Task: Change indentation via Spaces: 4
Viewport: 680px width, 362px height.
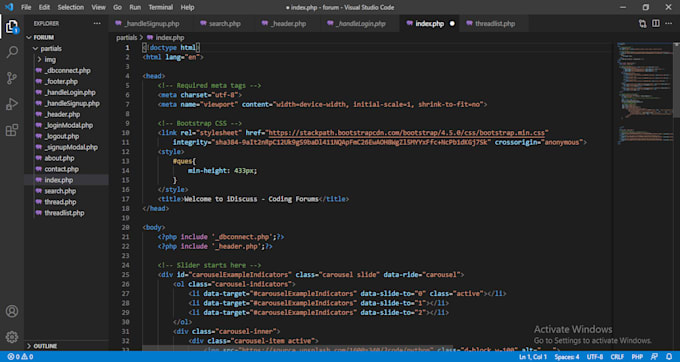Action: pyautogui.click(x=567, y=357)
